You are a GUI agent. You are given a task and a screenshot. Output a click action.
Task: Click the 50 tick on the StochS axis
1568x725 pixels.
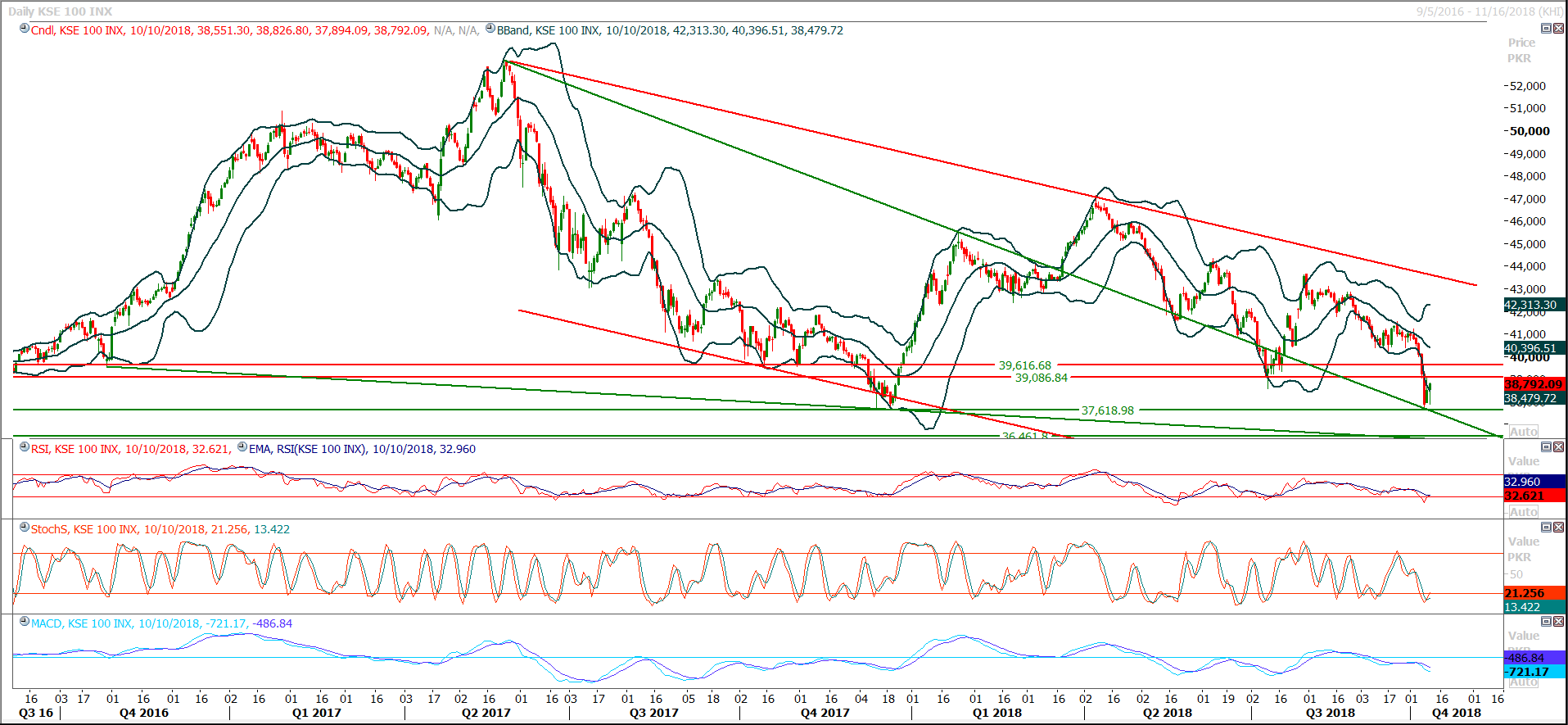1516,574
